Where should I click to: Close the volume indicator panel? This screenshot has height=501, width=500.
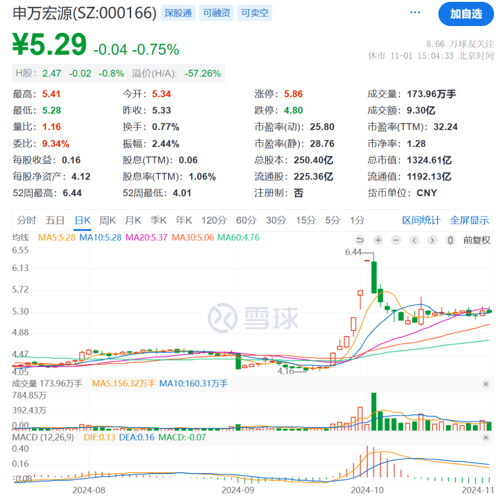(486, 384)
